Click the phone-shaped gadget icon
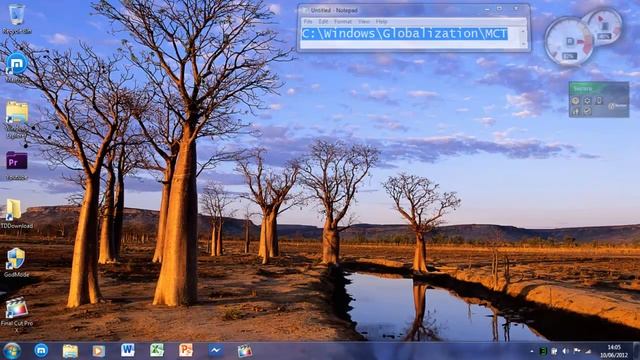Screen dimensions: 640x360 pos(598,100)
